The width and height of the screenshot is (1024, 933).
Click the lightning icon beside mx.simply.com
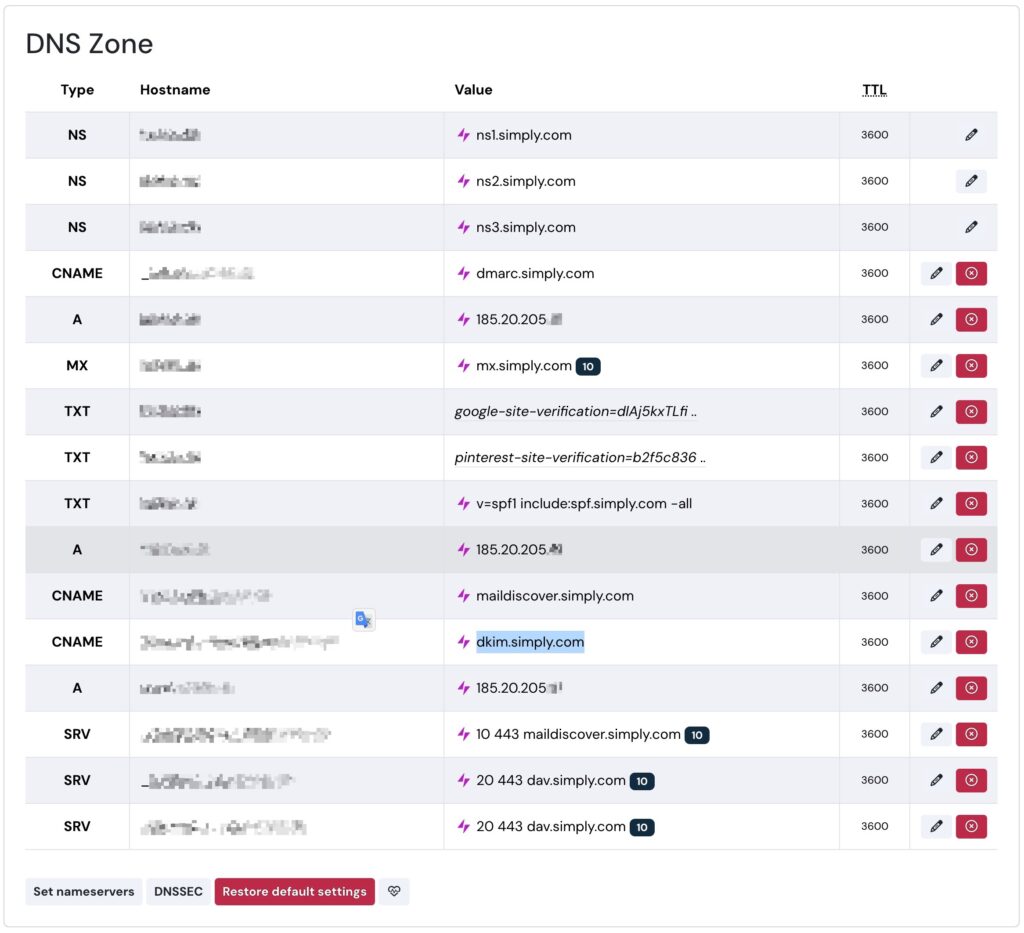point(464,366)
